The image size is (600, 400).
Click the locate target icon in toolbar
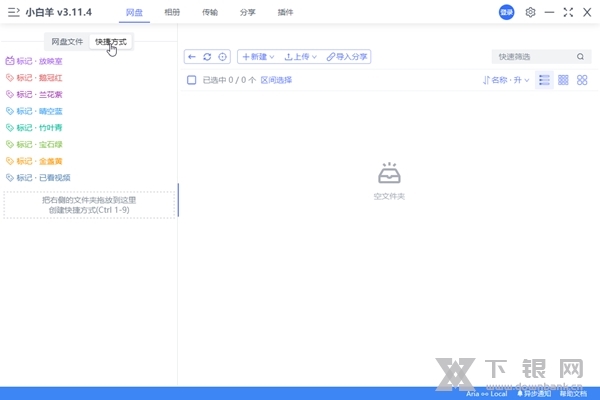222,57
